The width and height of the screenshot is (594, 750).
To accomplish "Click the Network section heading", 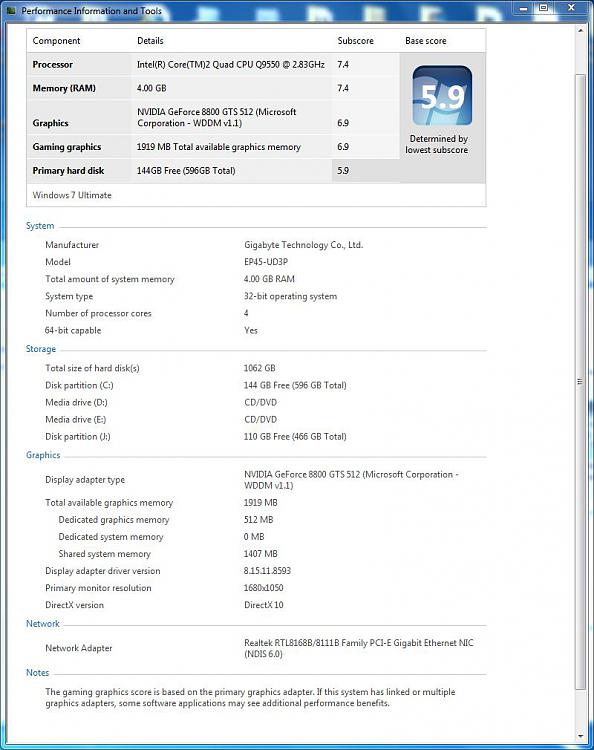I will (x=43, y=624).
